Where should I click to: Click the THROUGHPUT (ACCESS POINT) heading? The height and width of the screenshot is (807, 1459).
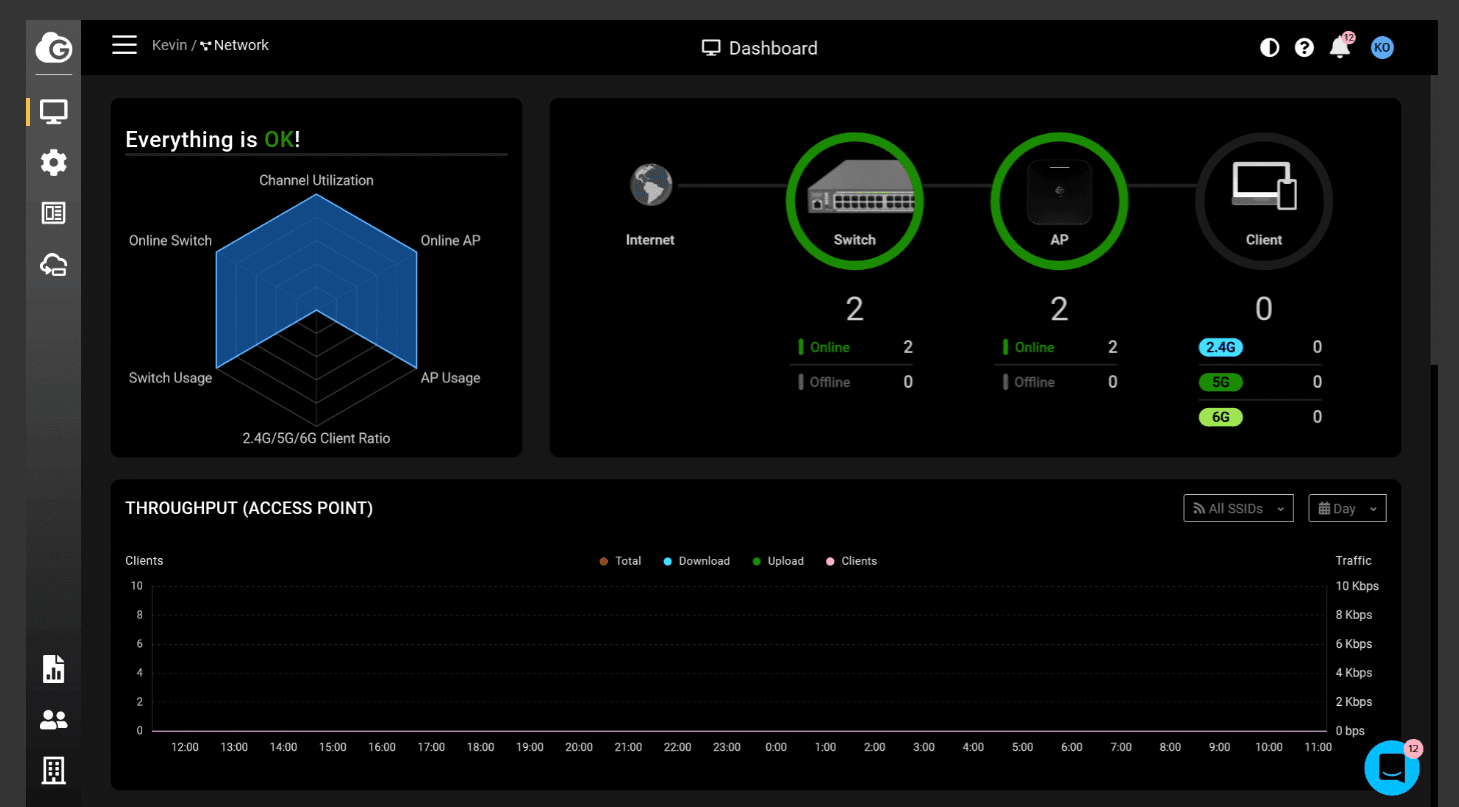[249, 508]
